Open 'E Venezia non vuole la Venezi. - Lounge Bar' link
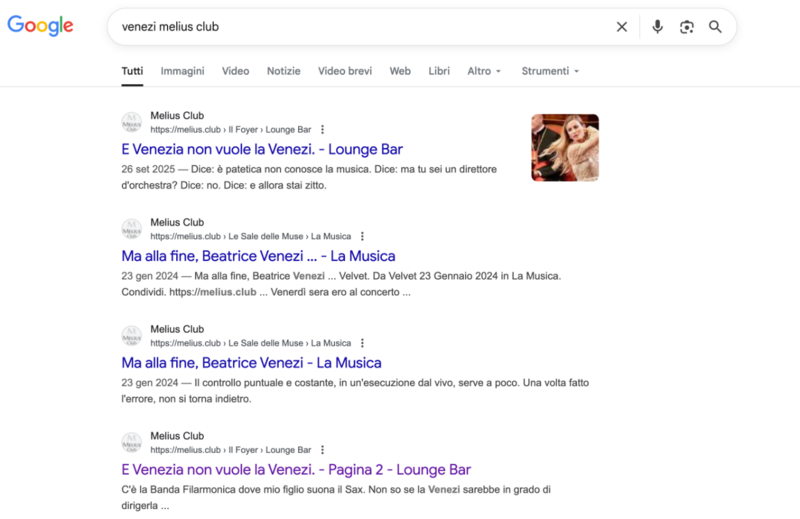Screen dimensions: 800x519 (x=262, y=150)
